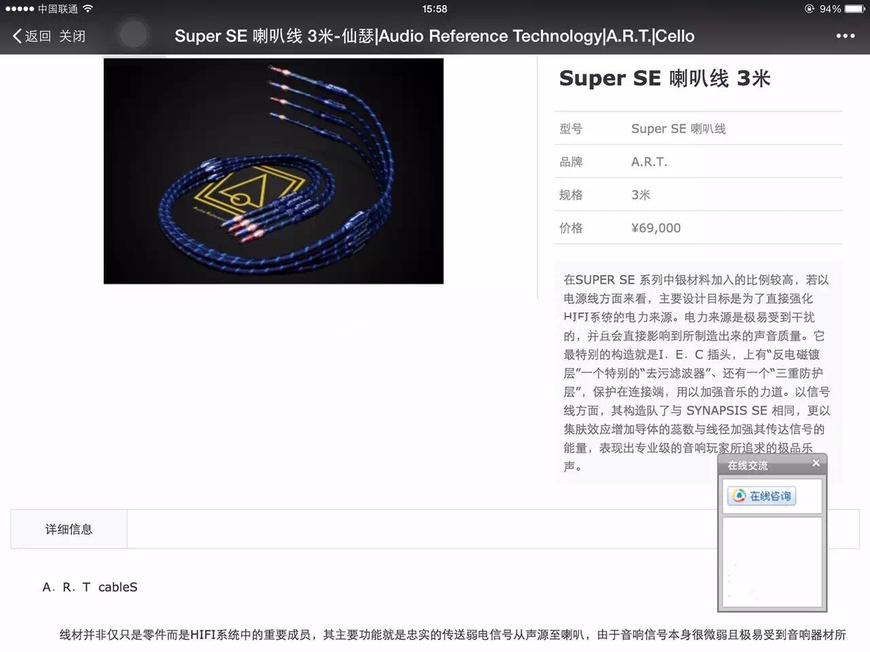Open the Super SE cable product image

point(274,171)
